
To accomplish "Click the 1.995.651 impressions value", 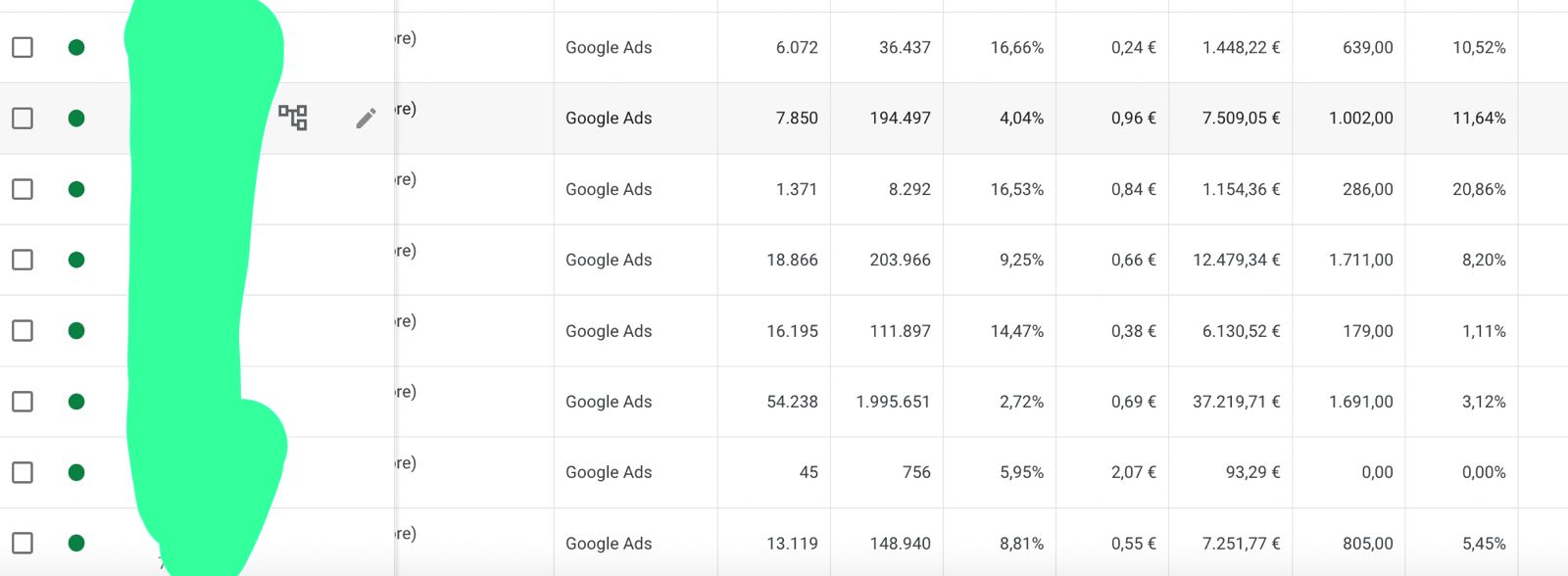I will (x=893, y=402).
